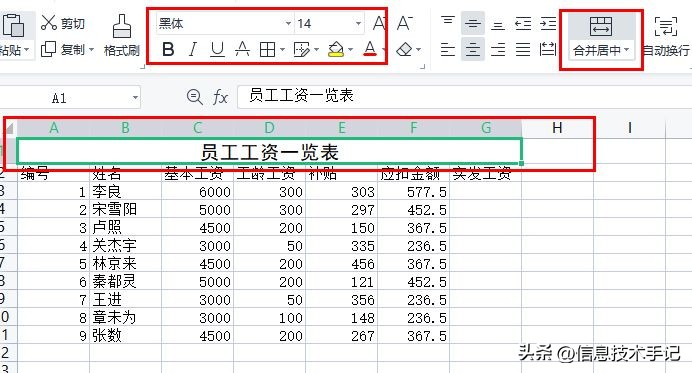Toggle horizontal center alignment
The image size is (692, 373).
tap(473, 49)
